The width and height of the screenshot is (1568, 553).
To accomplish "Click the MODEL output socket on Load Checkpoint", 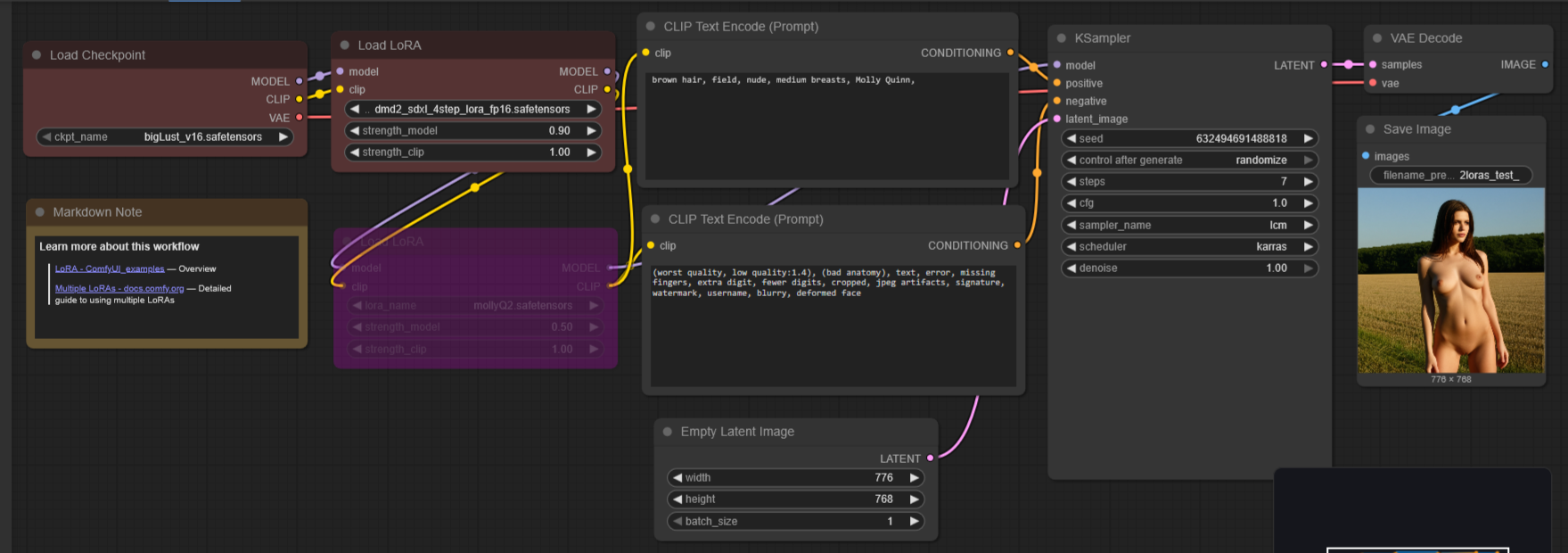I will click(x=300, y=81).
